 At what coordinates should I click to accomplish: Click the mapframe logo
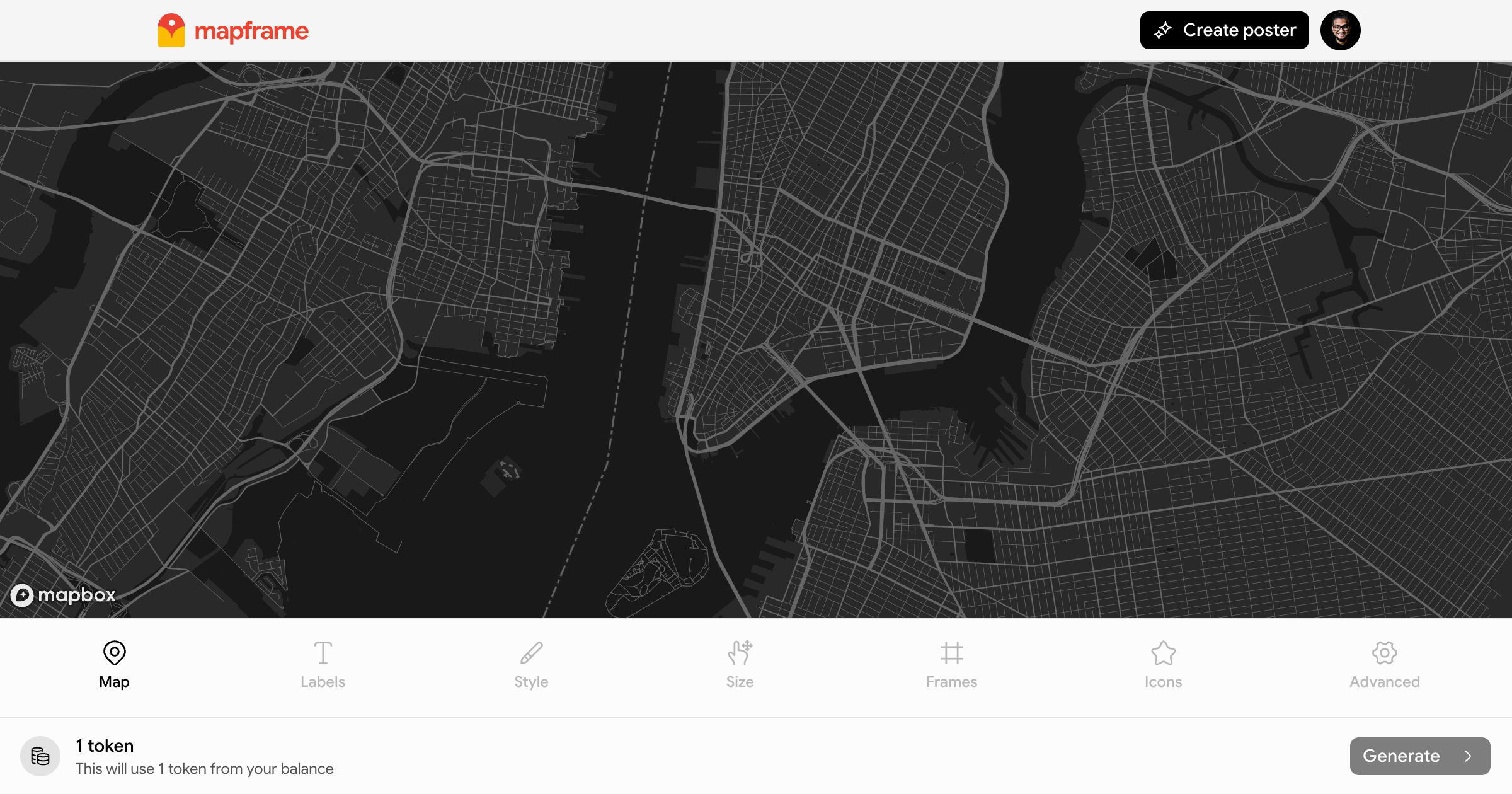click(234, 30)
